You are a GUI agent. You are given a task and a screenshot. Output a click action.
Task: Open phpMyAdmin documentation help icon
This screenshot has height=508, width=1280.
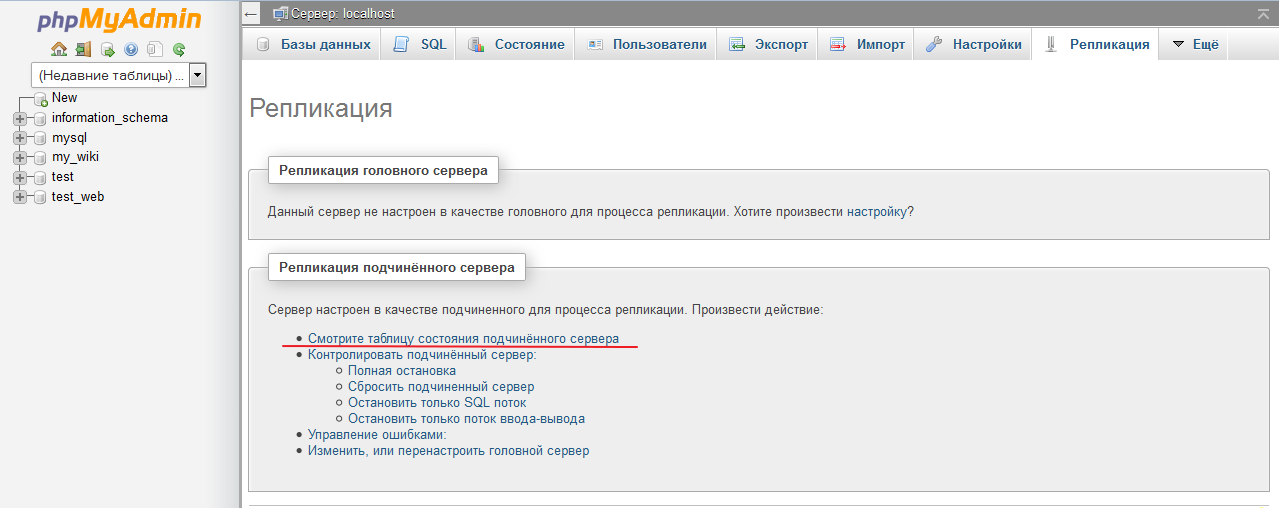[131, 49]
